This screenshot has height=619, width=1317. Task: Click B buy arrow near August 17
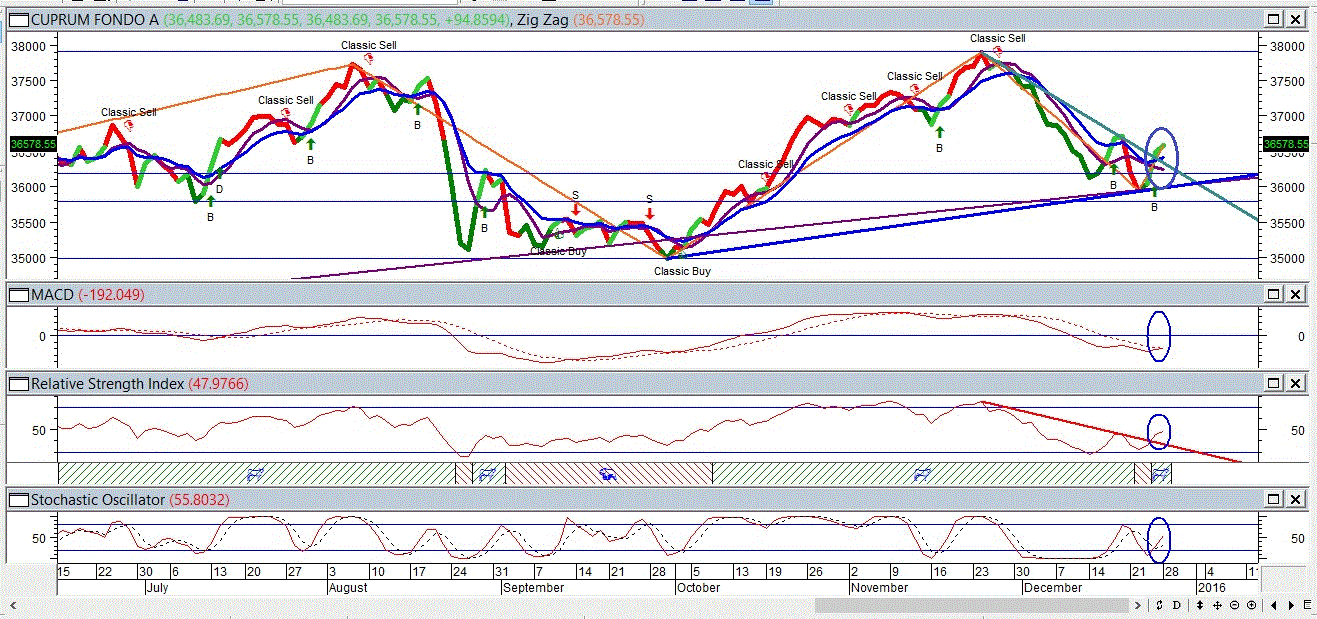click(x=417, y=110)
